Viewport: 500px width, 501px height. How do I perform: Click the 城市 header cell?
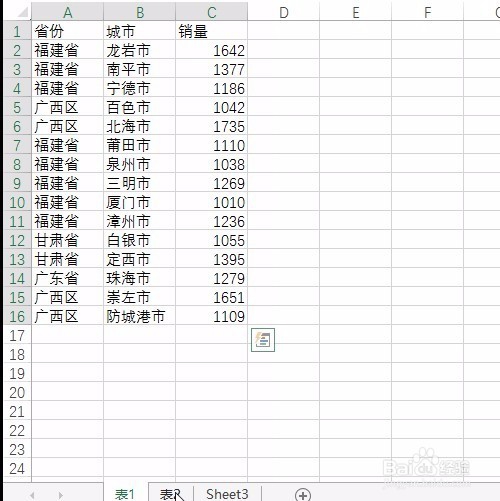(x=140, y=31)
